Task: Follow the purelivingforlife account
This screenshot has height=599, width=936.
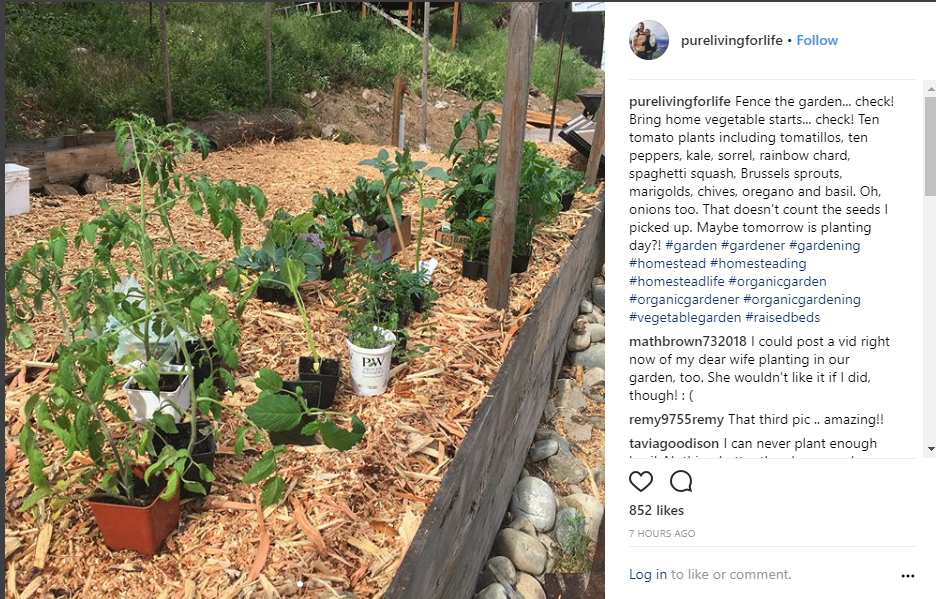Action: (817, 40)
